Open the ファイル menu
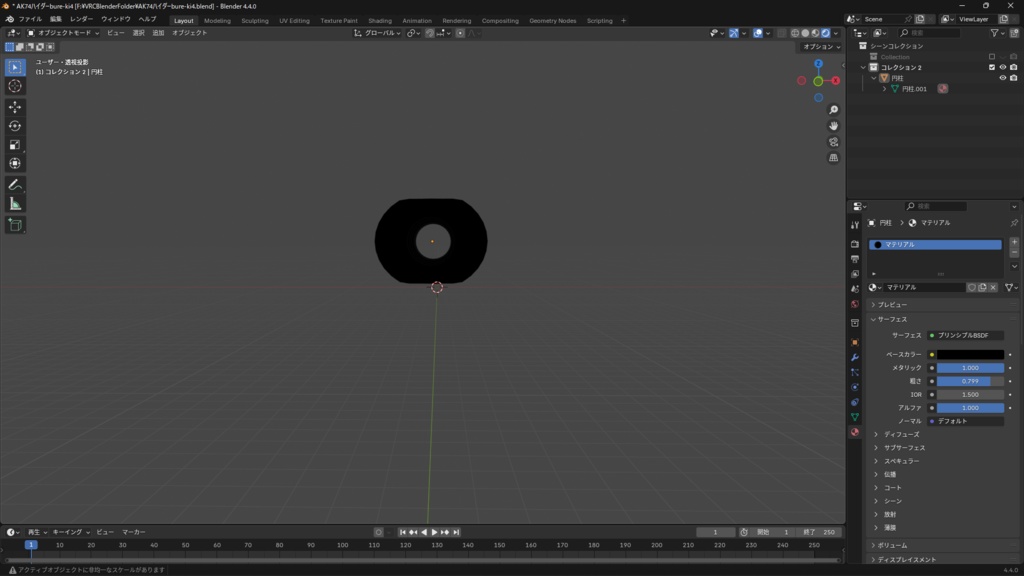1024x576 pixels. [x=30, y=20]
